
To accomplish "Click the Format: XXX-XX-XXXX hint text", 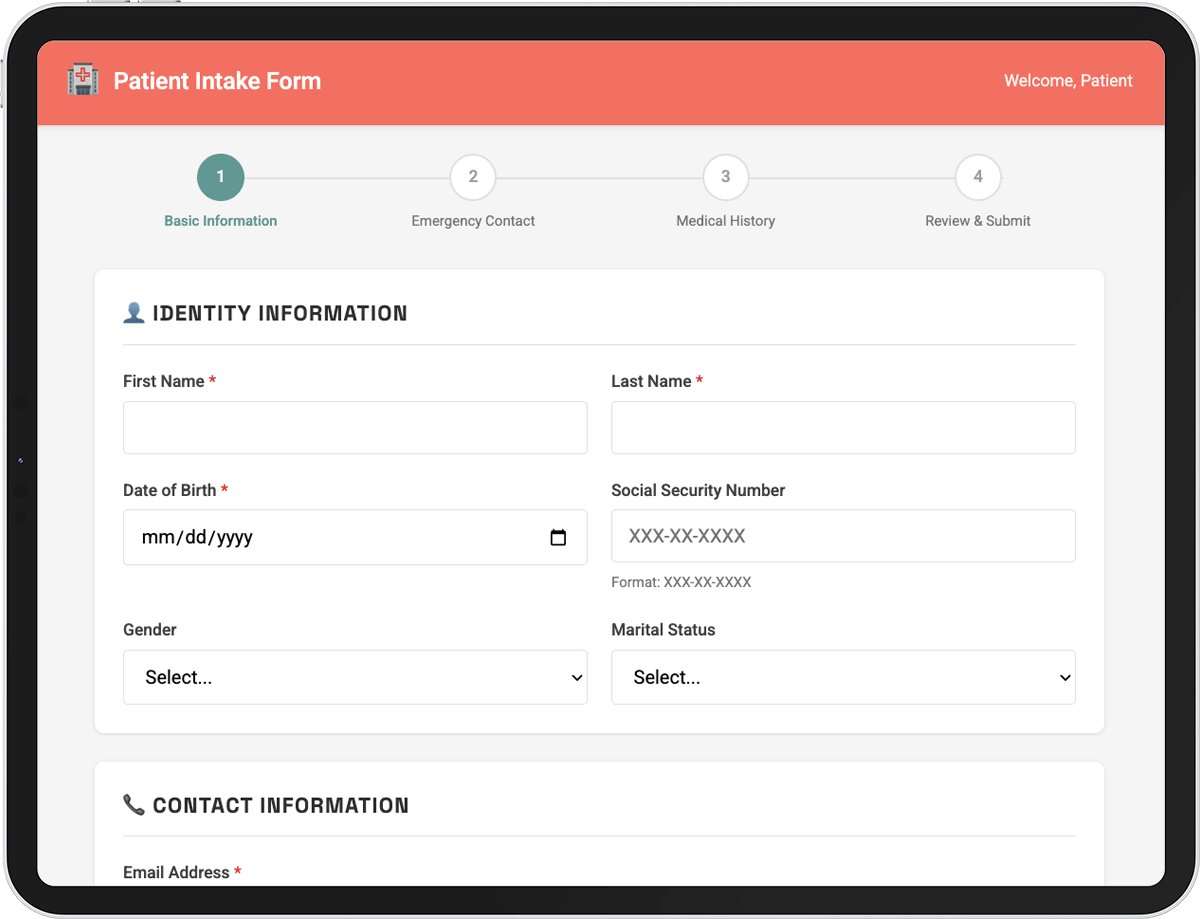I will pyautogui.click(x=681, y=582).
